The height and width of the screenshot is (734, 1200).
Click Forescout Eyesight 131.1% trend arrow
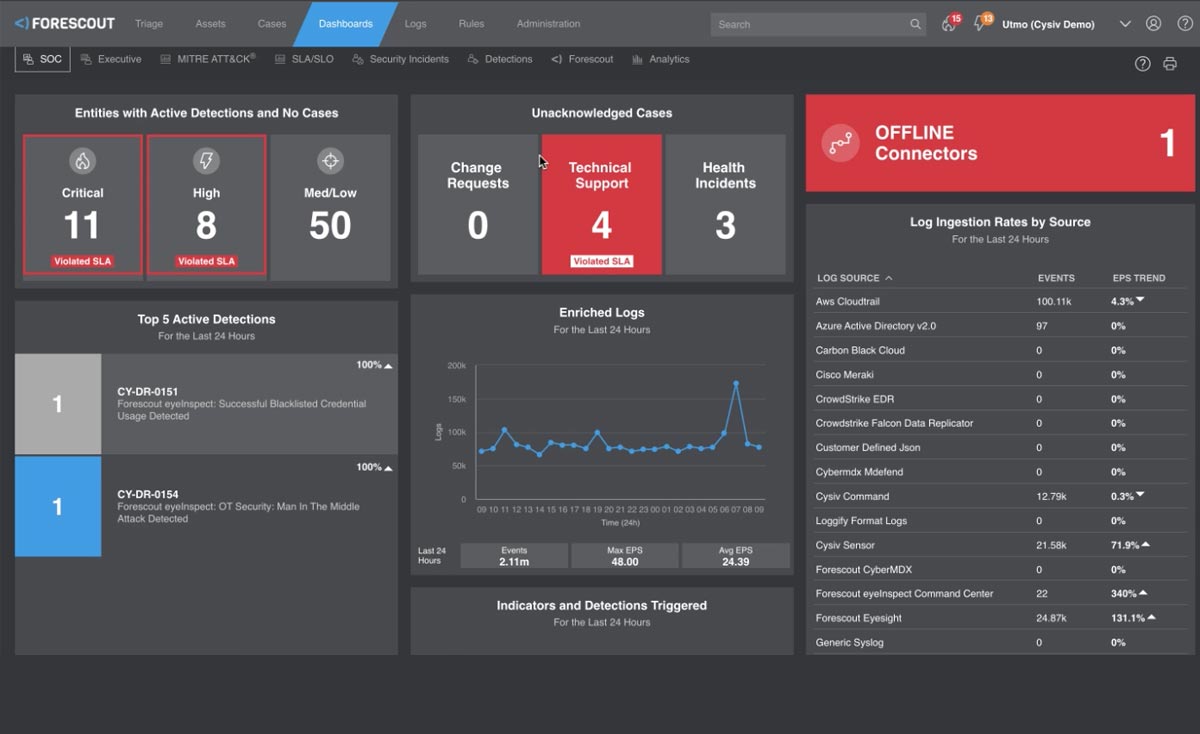1151,617
